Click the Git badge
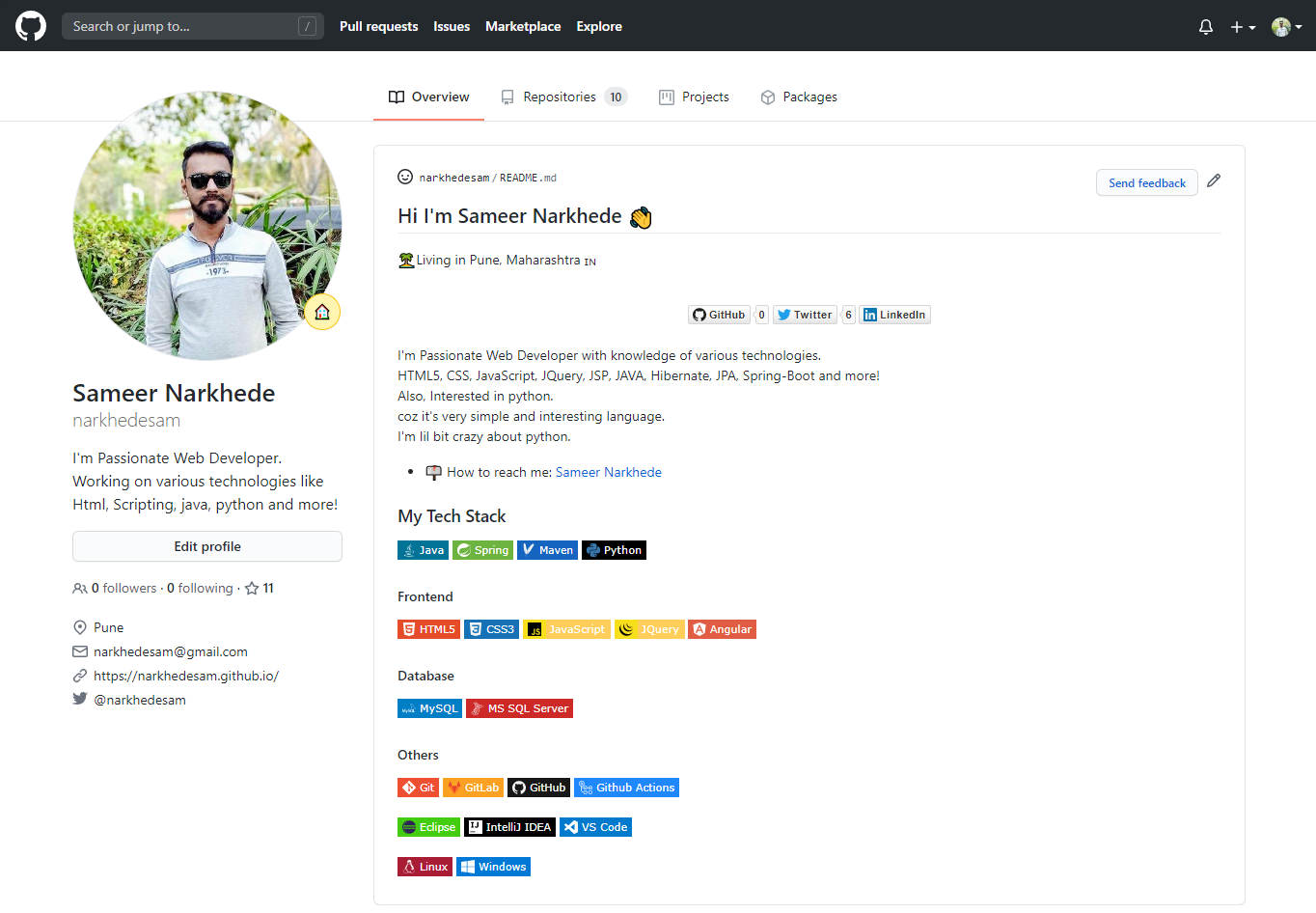1316x913 pixels. 418,788
